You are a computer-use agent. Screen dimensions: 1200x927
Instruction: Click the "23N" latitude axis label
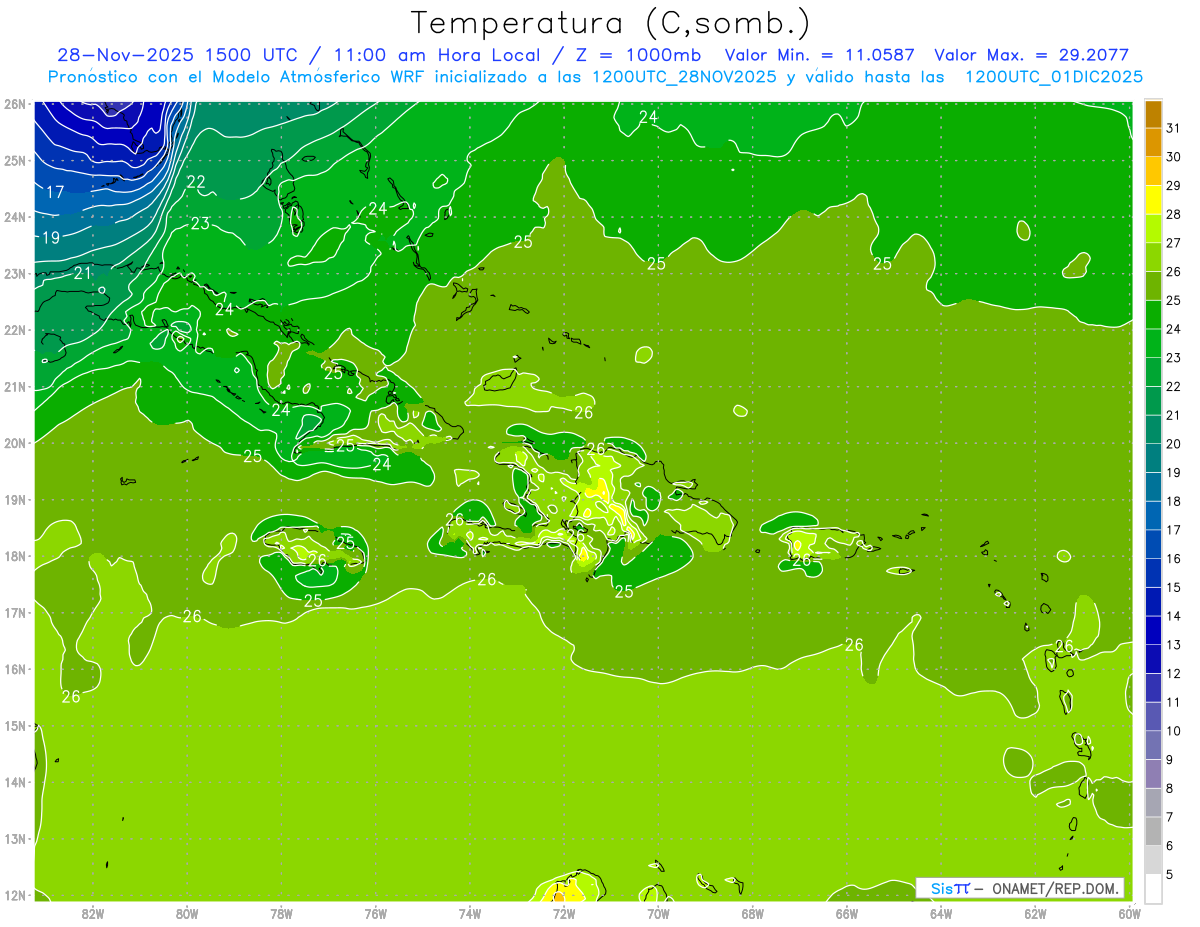click(14, 273)
